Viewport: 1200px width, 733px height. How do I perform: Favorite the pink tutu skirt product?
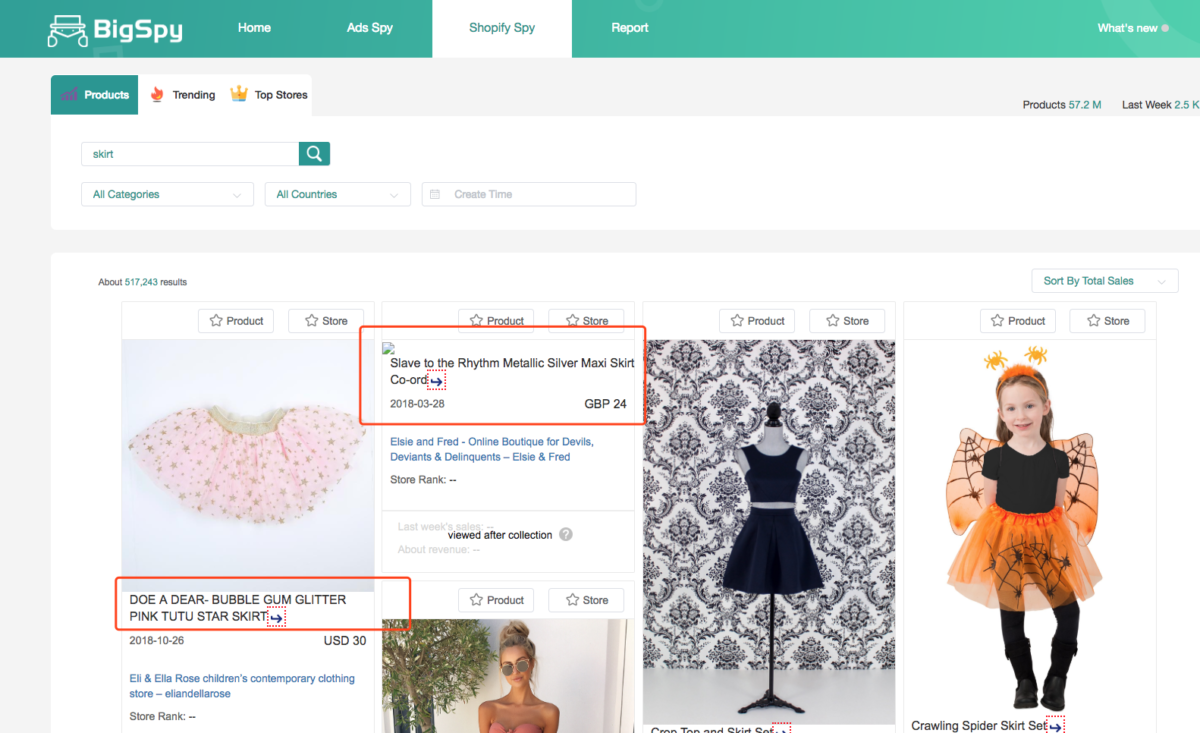pyautogui.click(x=236, y=321)
